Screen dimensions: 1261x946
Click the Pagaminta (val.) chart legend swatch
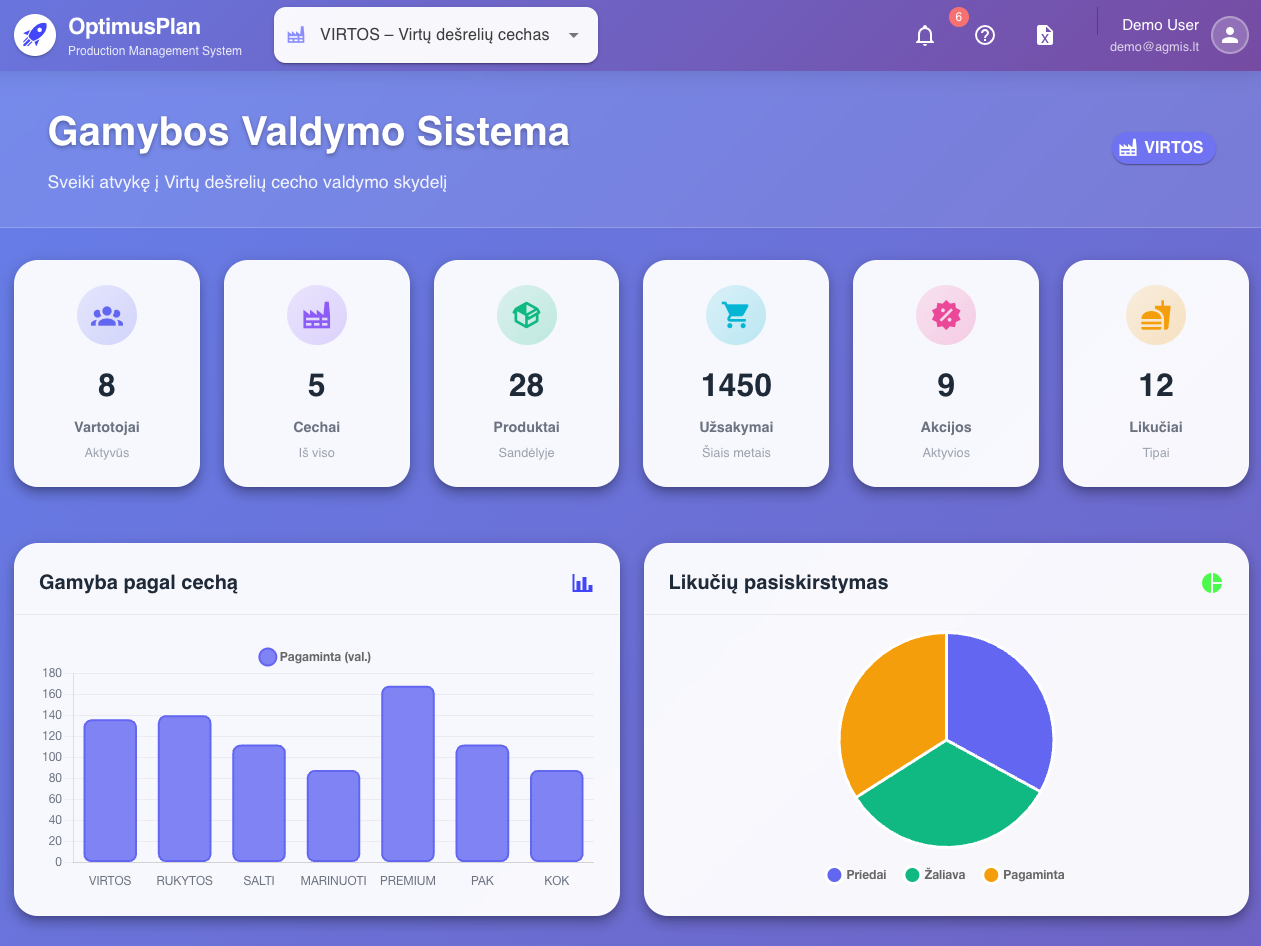point(267,657)
